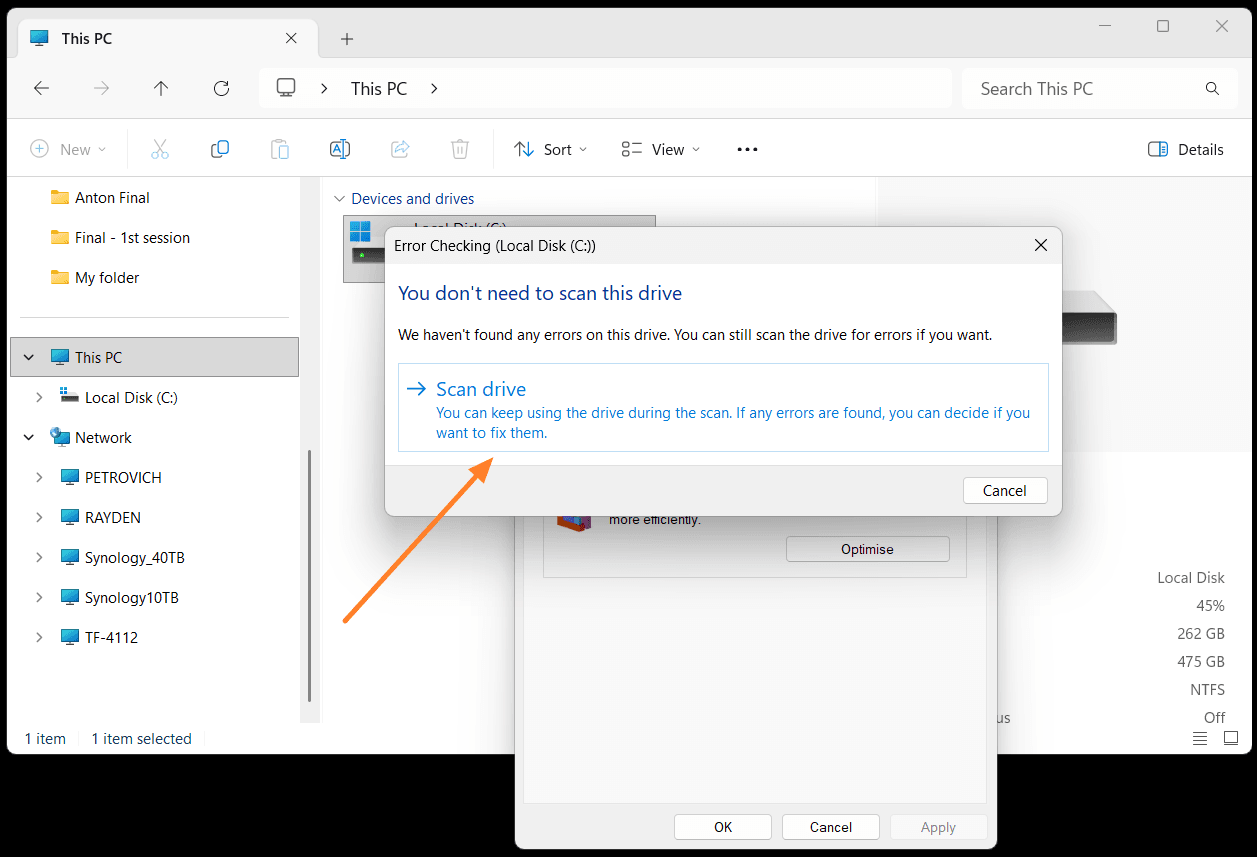Screen dimensions: 1257x857
Task: Switch to large icons view in status bar
Action: [x=1231, y=739]
